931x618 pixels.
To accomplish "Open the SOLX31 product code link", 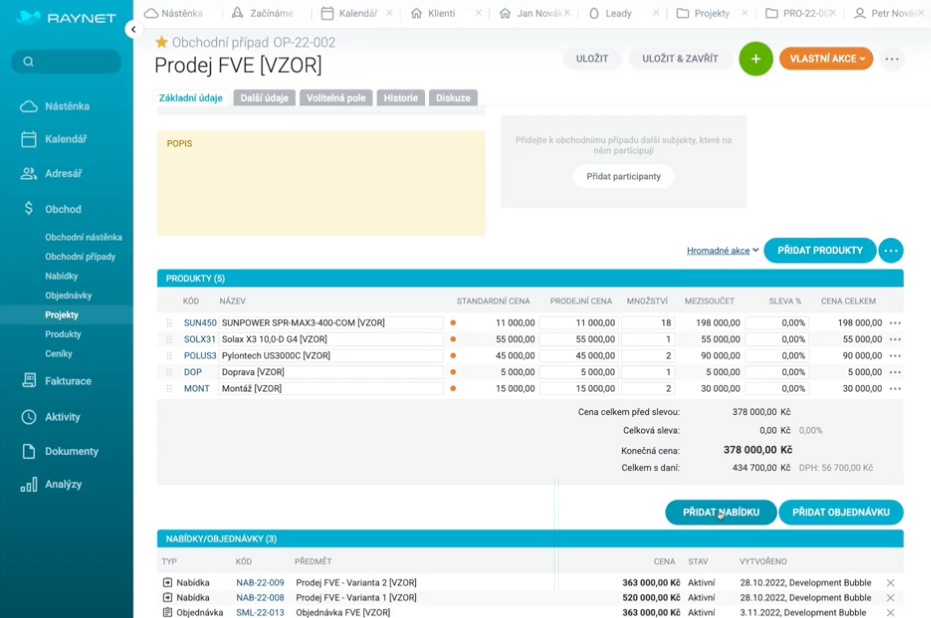I will 199,340.
